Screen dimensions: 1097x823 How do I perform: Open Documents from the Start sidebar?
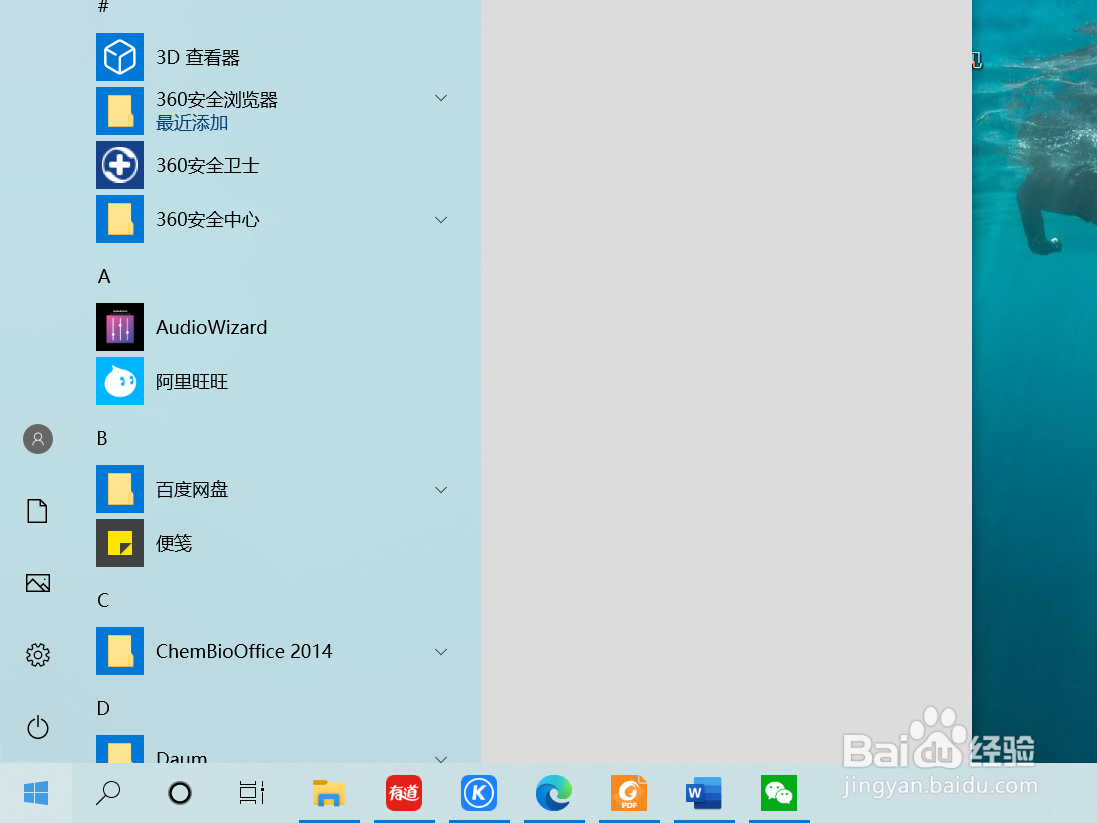[37, 511]
